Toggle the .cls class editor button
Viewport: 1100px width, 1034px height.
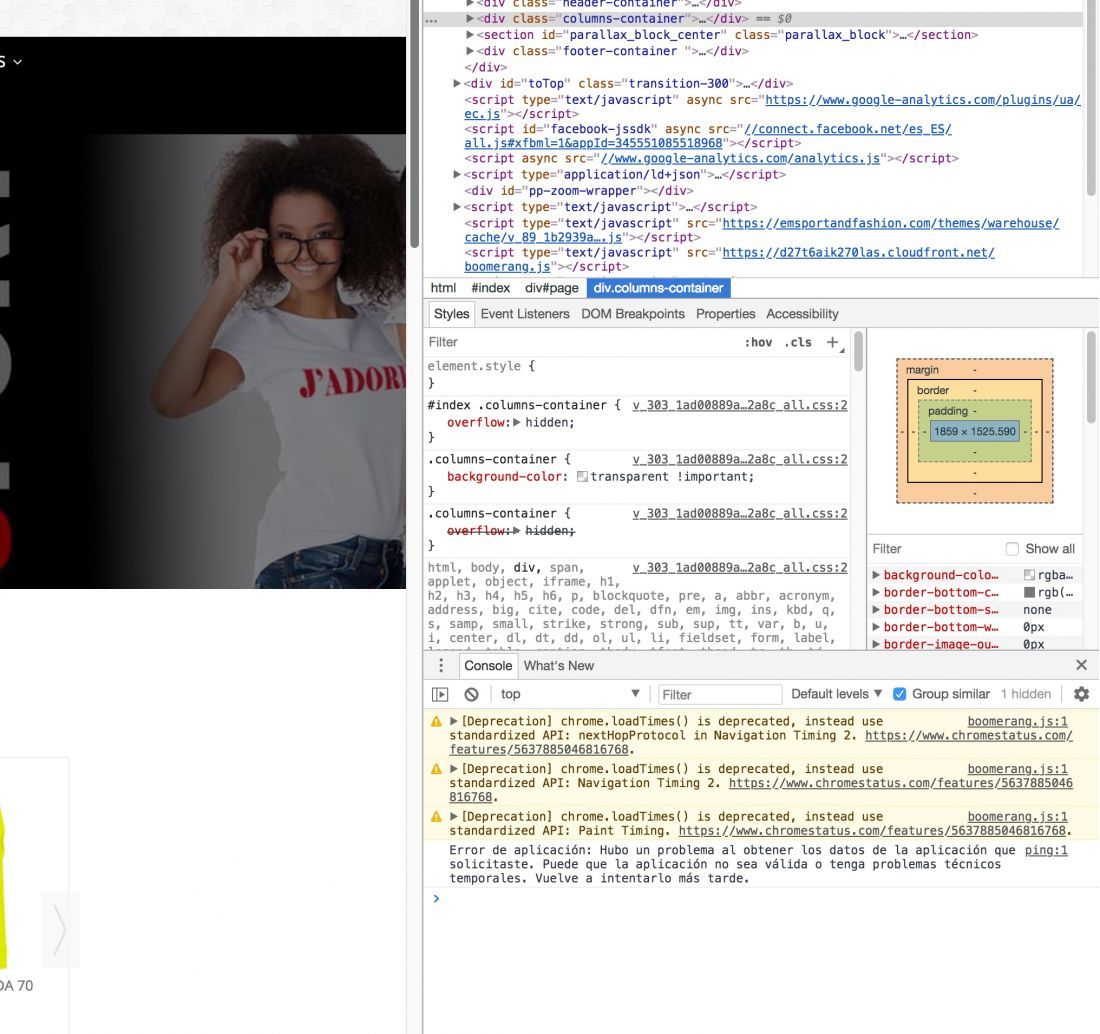pos(798,342)
